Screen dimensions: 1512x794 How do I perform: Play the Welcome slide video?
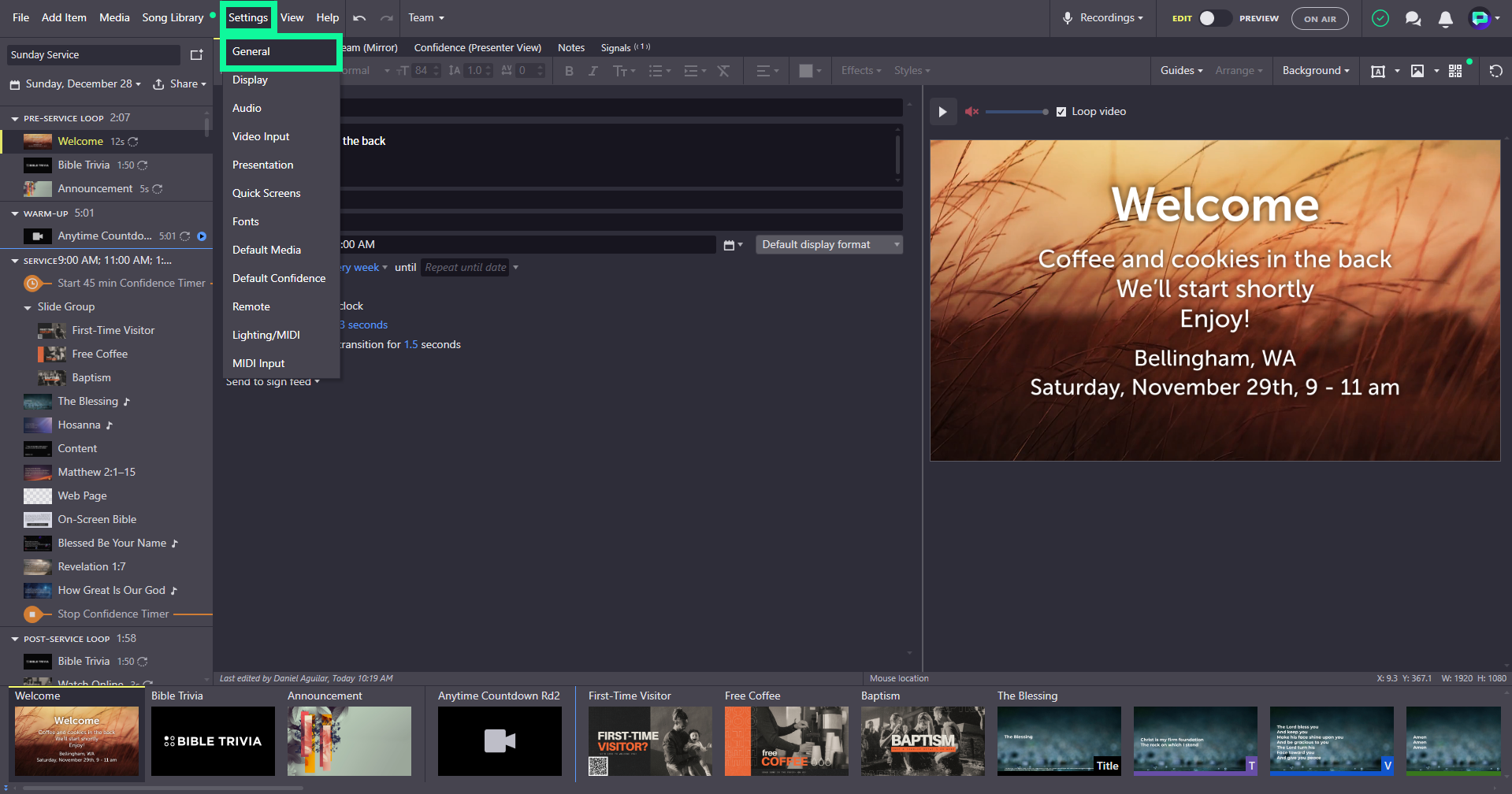942,112
